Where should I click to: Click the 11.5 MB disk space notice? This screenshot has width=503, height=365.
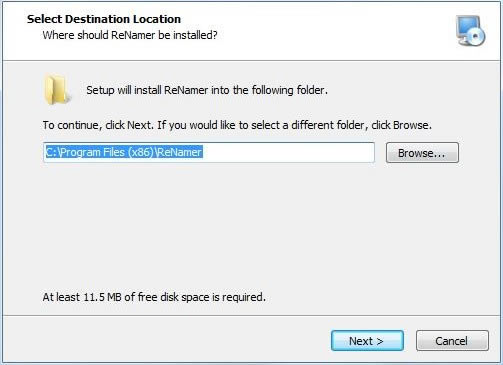[154, 297]
